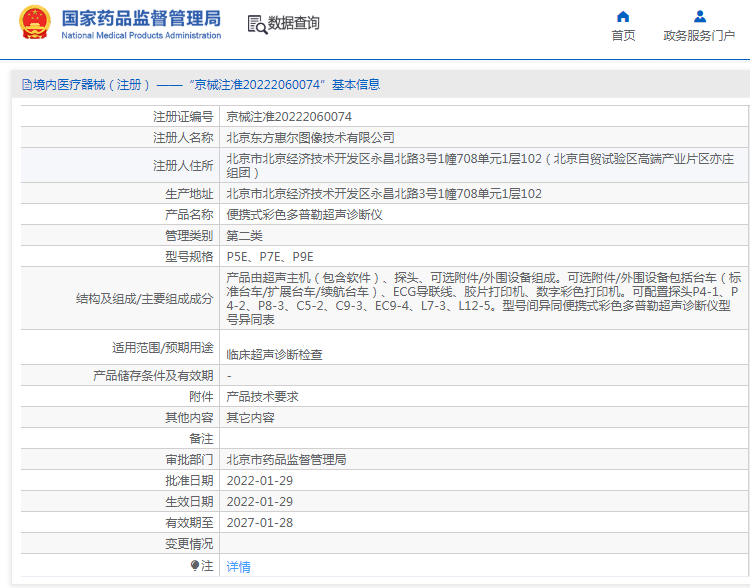
Task: Click the expiry date 2027-01-28
Action: [259, 522]
